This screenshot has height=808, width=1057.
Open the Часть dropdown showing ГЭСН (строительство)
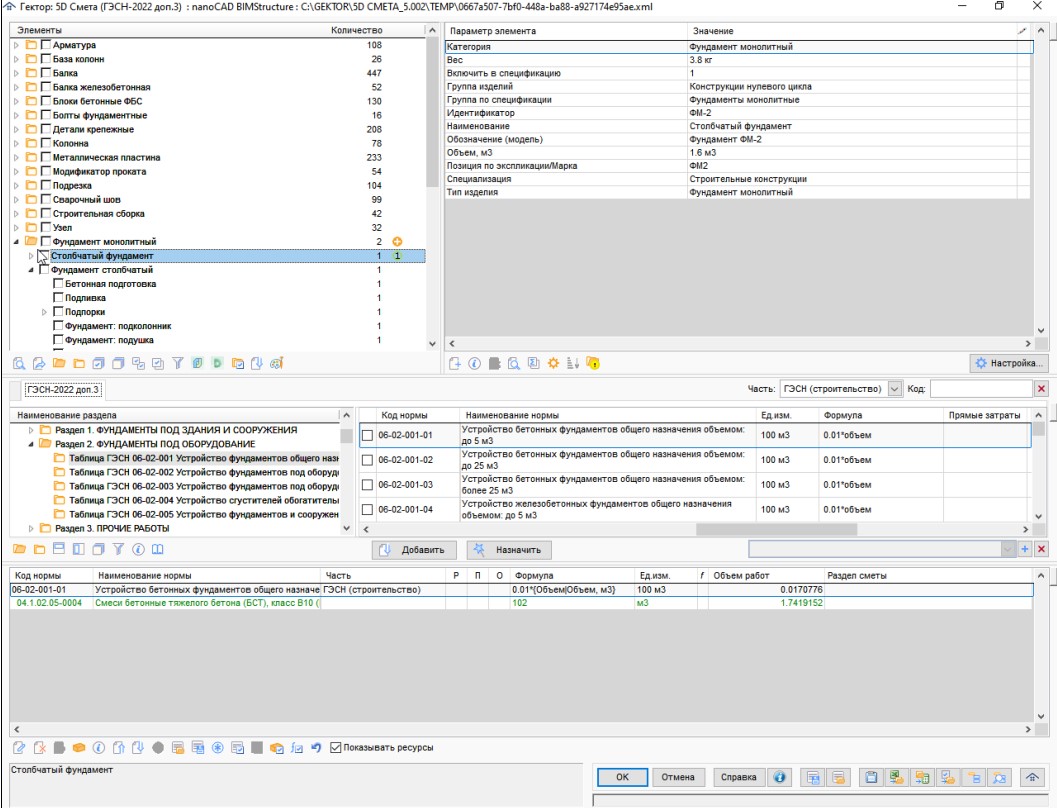[894, 388]
